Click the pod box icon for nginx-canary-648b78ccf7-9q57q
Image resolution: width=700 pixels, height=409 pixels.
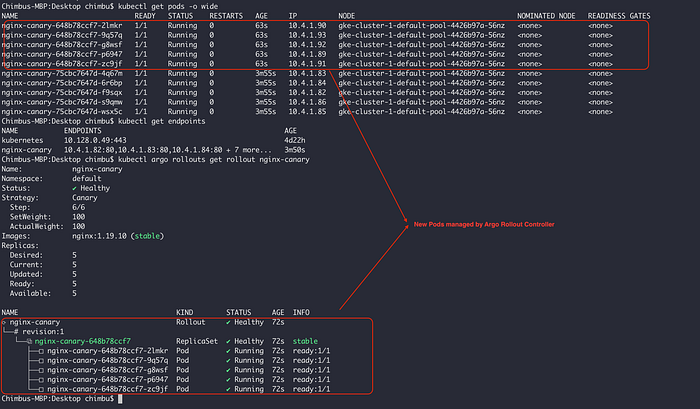[41, 361]
